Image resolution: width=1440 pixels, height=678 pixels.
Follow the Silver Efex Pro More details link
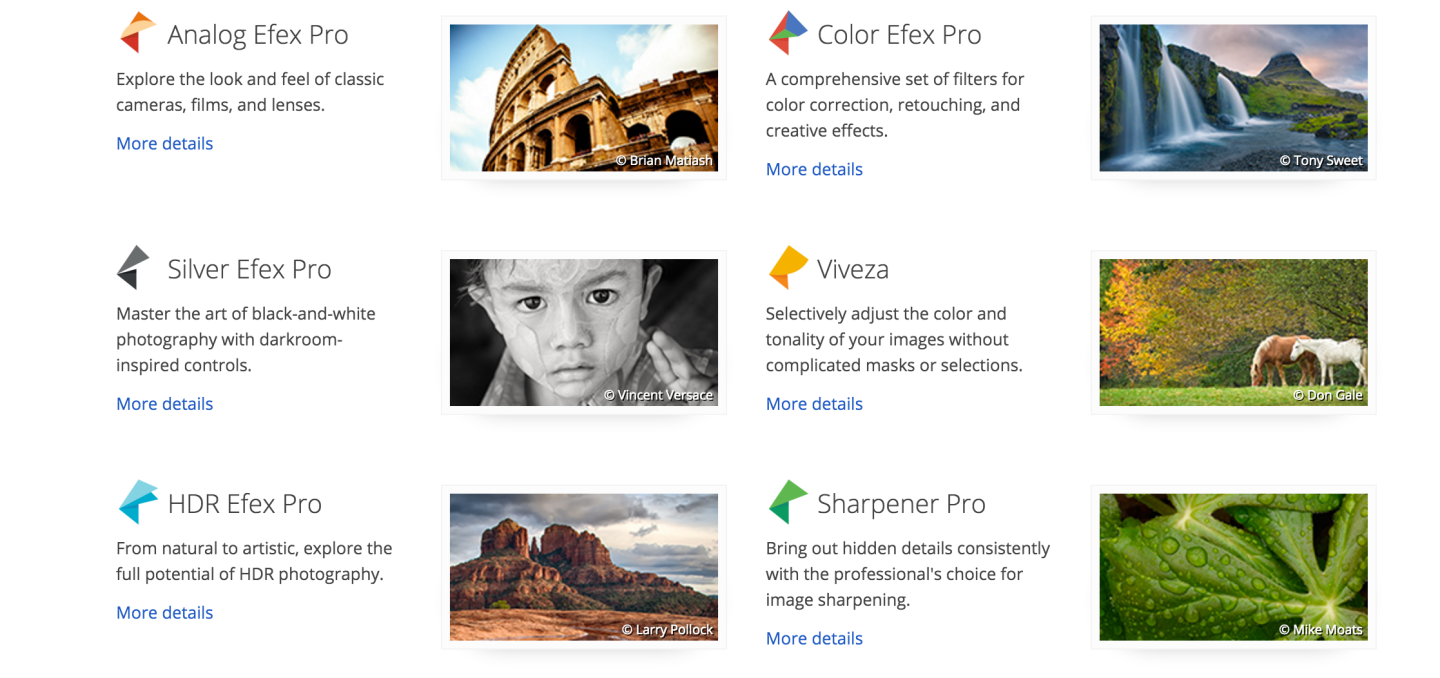(x=164, y=404)
